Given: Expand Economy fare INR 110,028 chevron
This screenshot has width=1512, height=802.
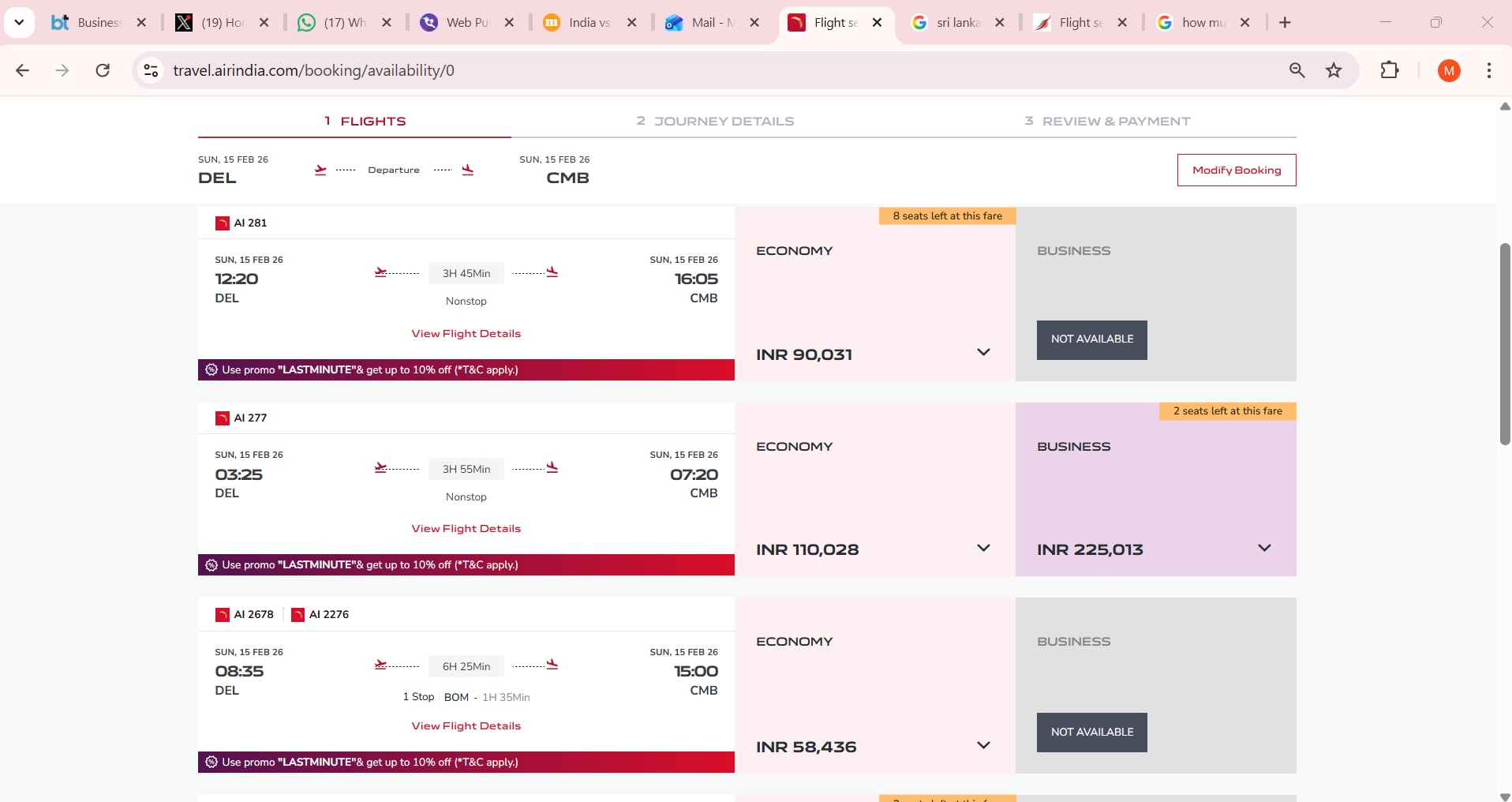Looking at the screenshot, I should 983,548.
